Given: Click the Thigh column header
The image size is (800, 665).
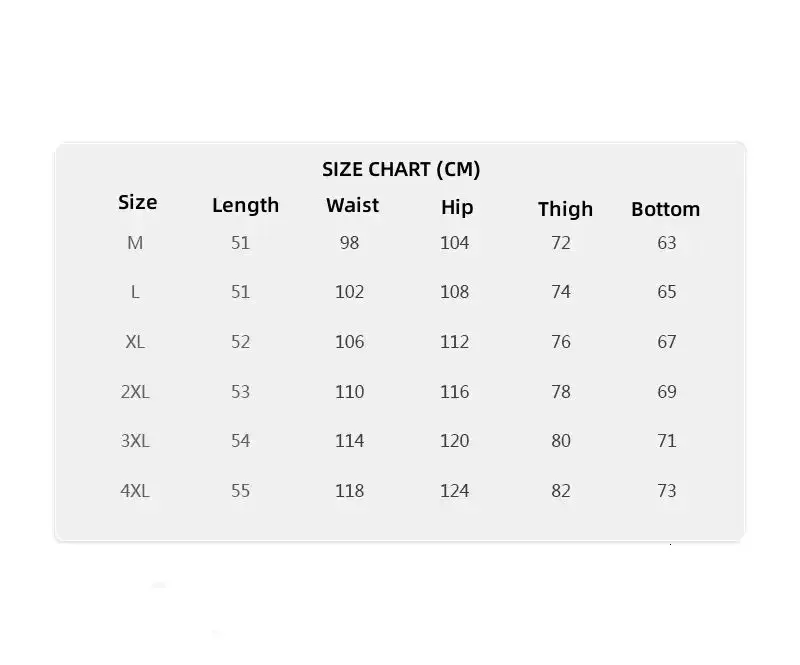Looking at the screenshot, I should (565, 208).
